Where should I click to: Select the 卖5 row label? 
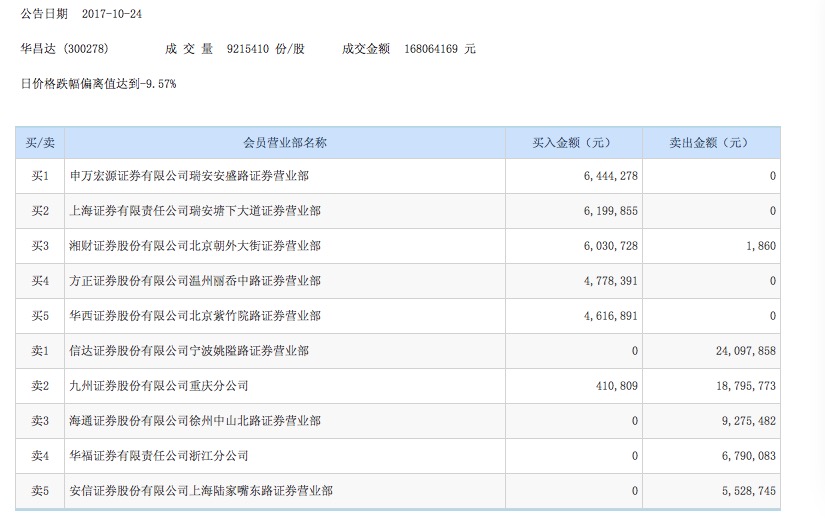tap(40, 491)
